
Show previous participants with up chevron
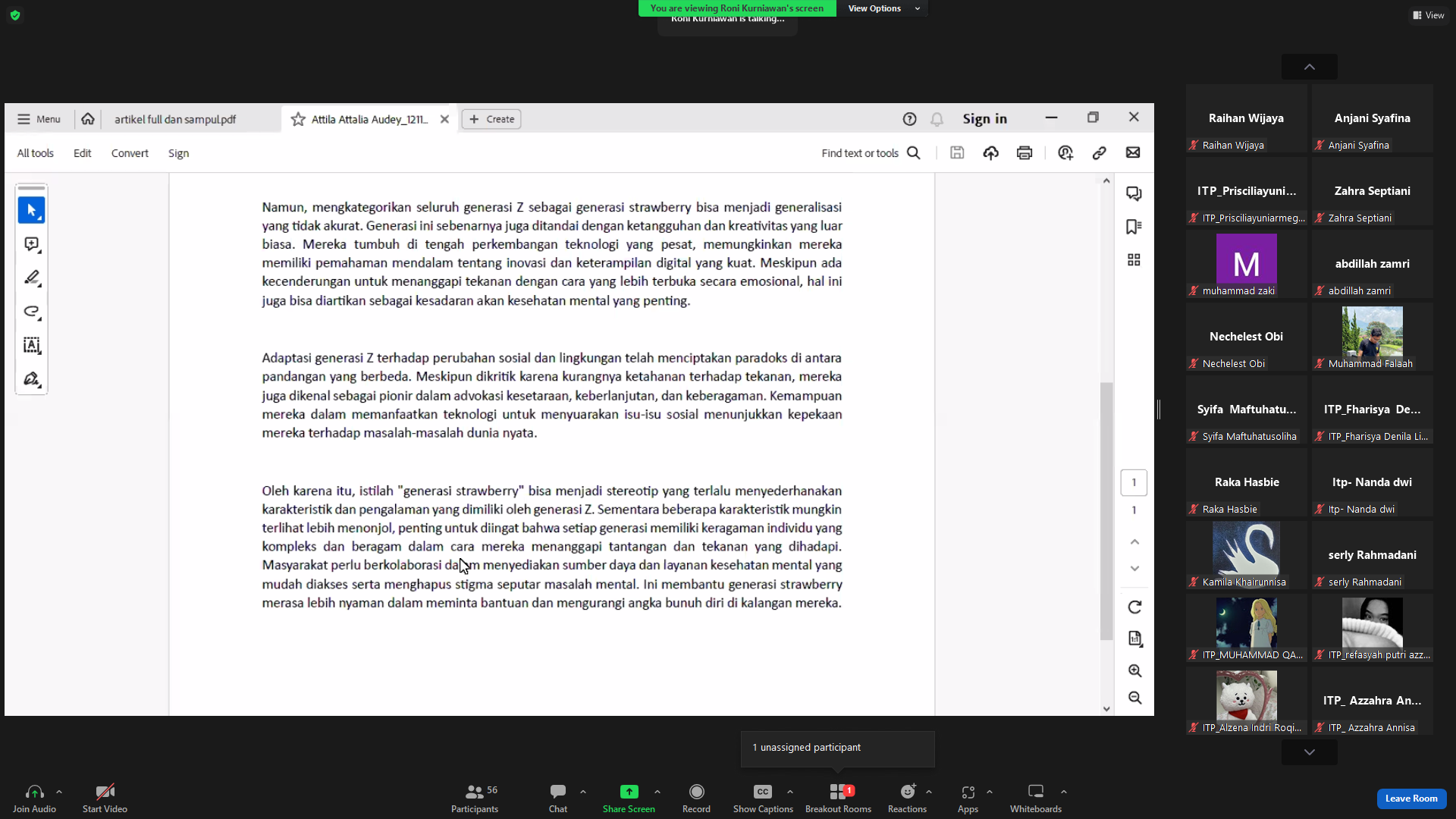(x=1310, y=67)
